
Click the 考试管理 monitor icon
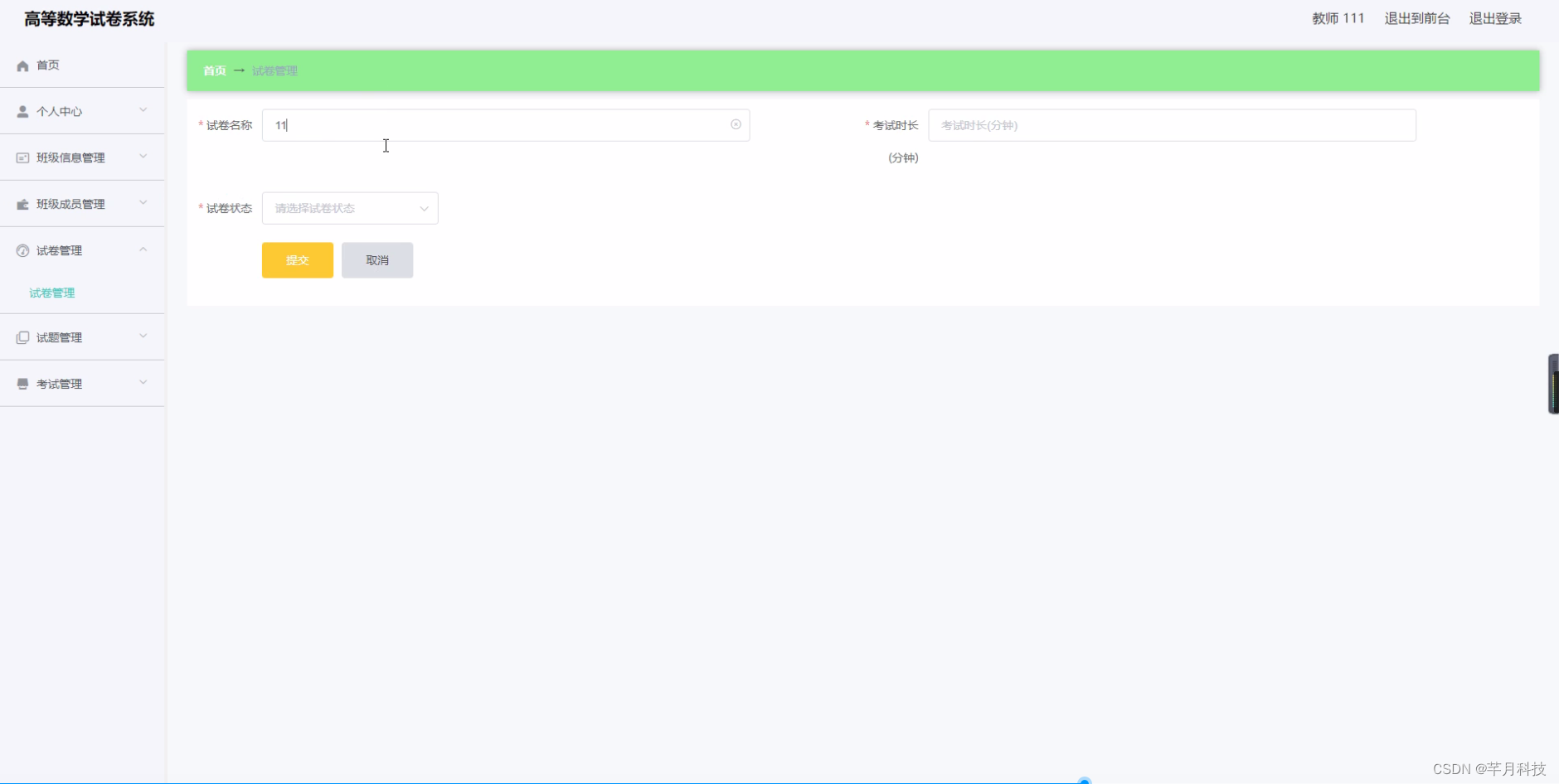(22, 383)
